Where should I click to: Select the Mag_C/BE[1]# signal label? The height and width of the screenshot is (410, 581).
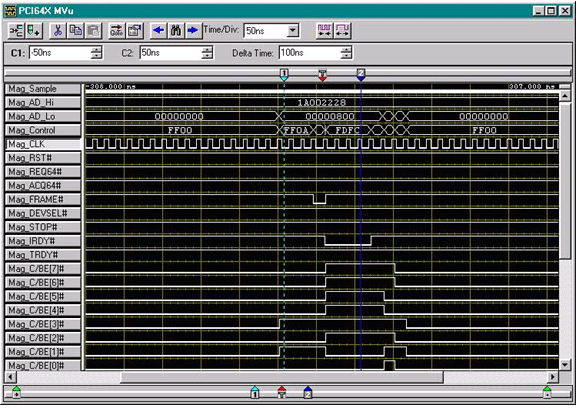[43, 352]
